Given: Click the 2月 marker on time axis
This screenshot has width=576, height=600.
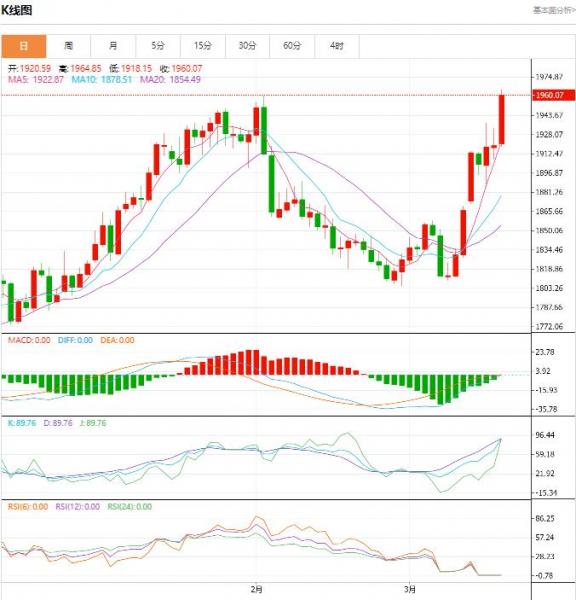Looking at the screenshot, I should (257, 589).
